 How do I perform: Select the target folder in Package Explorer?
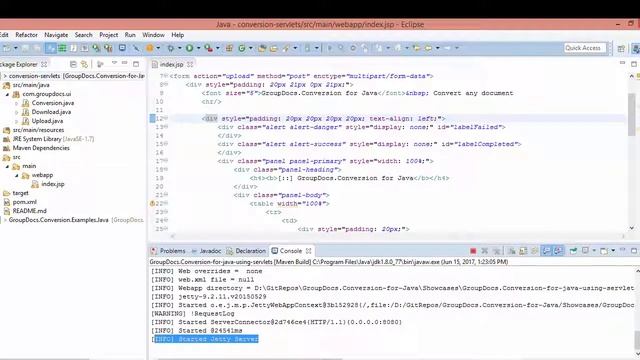pyautogui.click(x=20, y=193)
